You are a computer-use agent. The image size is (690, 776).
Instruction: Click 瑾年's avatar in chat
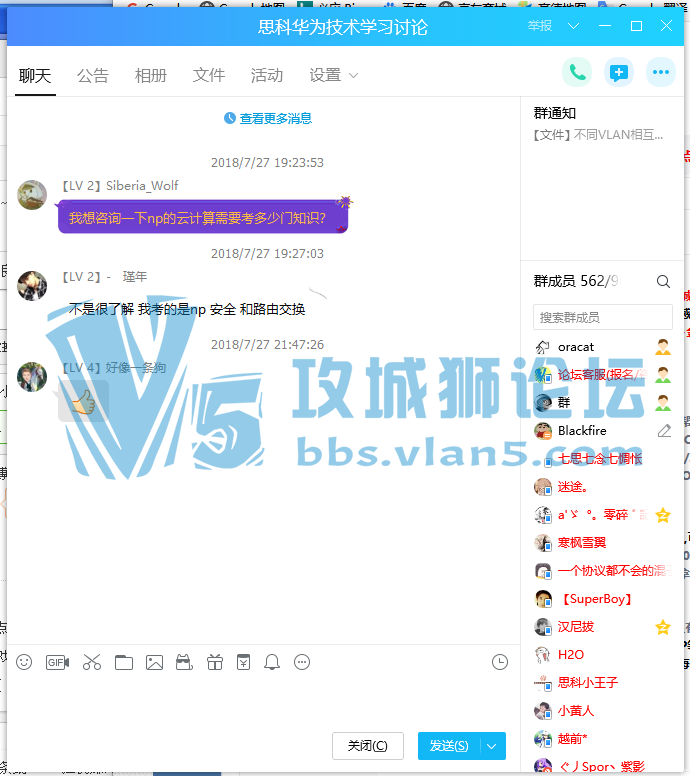click(32, 286)
